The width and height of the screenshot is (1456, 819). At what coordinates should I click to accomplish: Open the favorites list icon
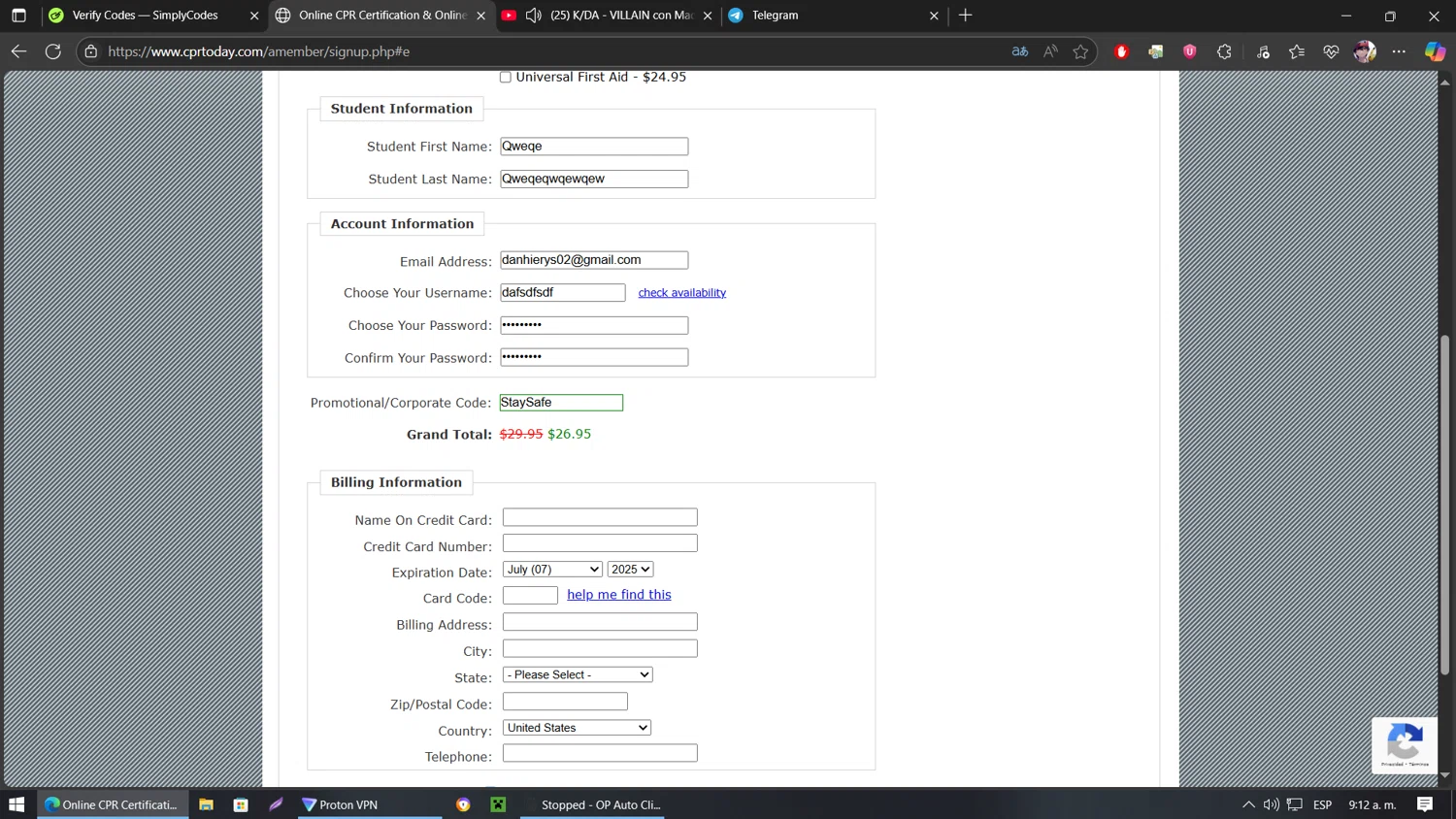(x=1297, y=51)
